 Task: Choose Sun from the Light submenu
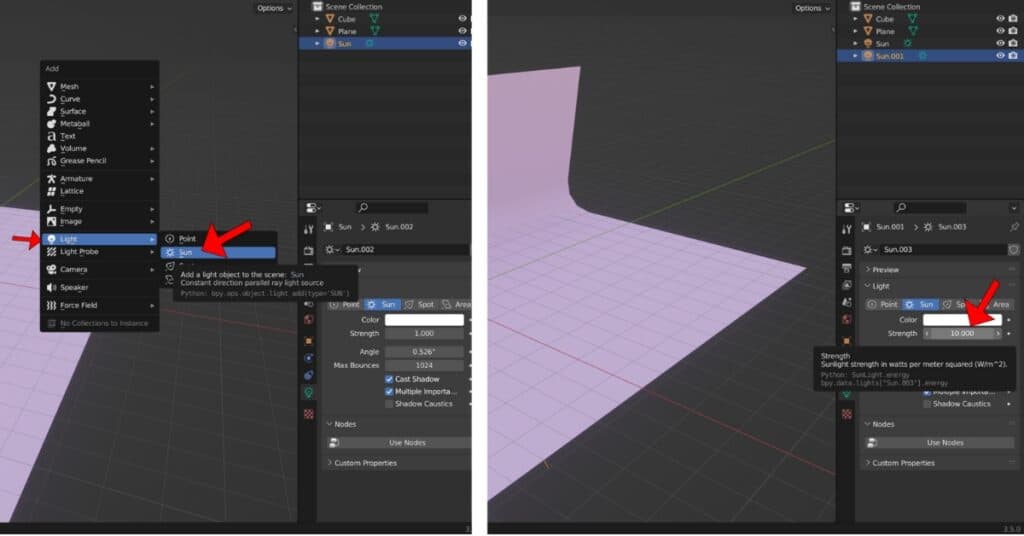[x=186, y=253]
